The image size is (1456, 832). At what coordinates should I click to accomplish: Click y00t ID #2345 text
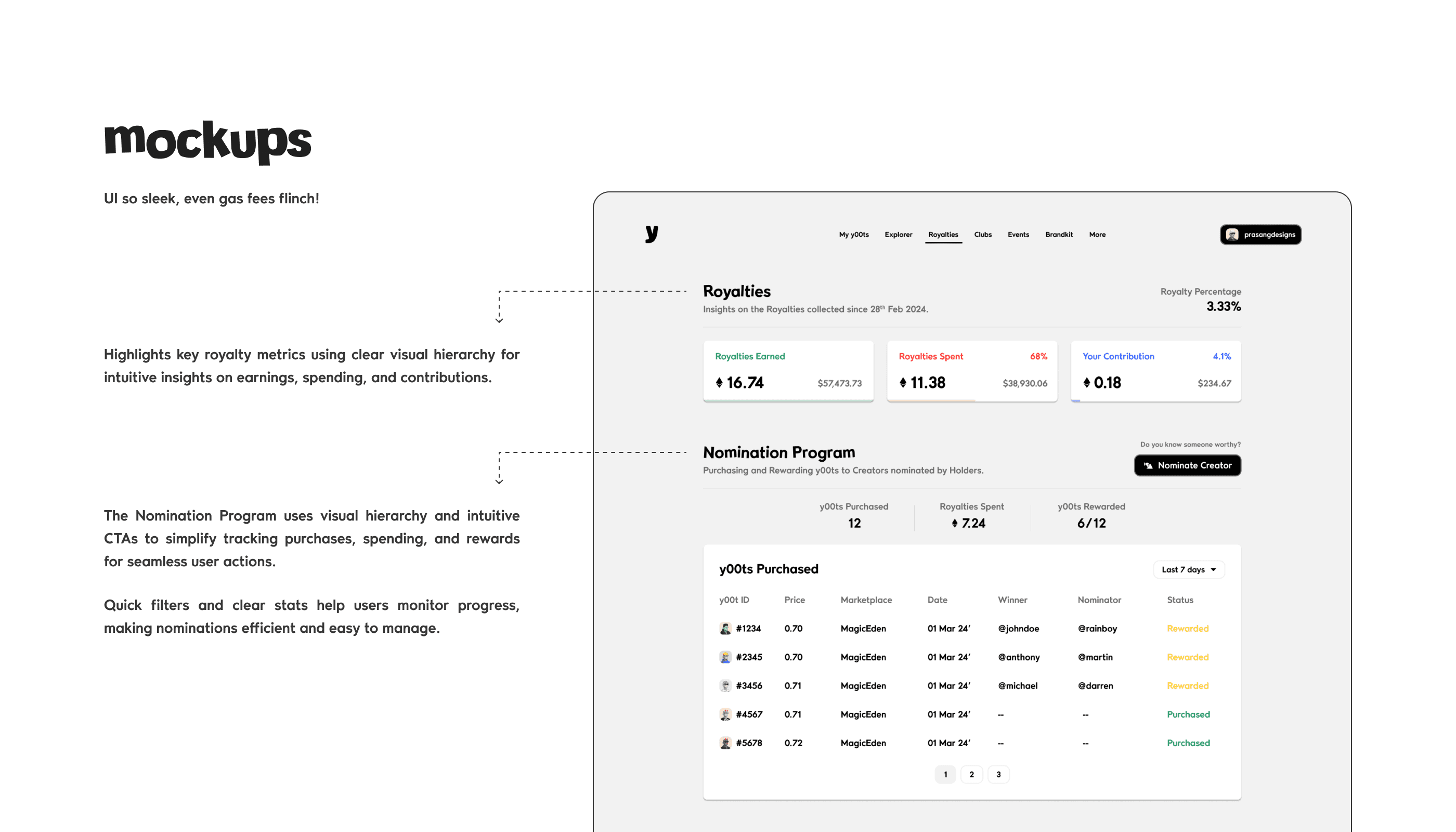[x=749, y=657]
